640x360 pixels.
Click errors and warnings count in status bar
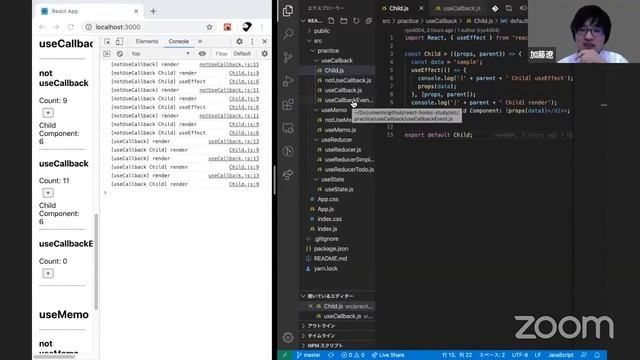[353, 355]
